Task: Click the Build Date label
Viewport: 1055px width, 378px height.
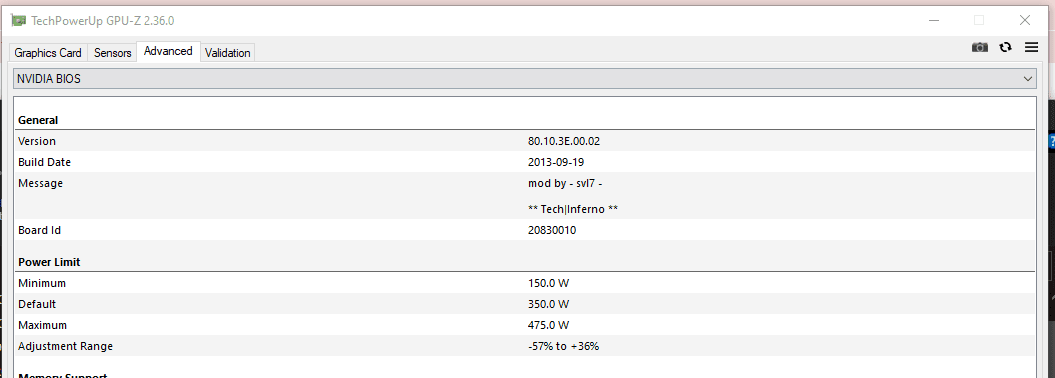Action: point(44,162)
